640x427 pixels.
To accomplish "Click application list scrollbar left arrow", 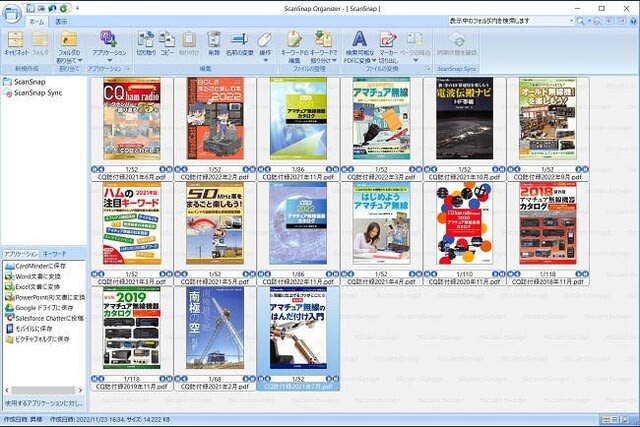I will point(7,390).
